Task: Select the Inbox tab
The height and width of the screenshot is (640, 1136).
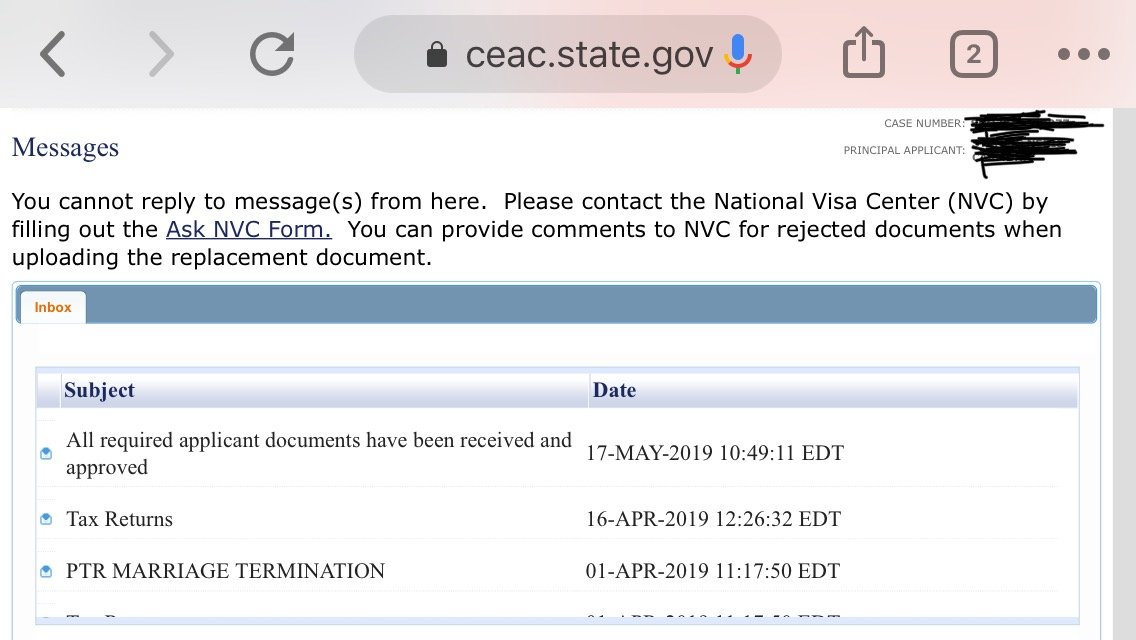Action: point(53,307)
